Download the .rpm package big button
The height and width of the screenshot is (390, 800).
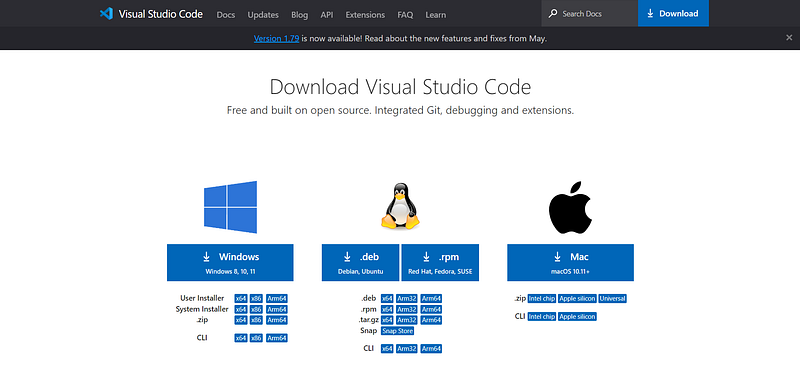(440, 262)
